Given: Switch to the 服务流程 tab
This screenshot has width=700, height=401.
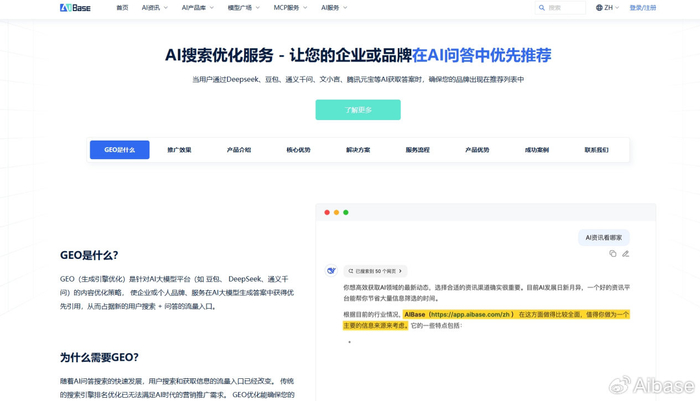Looking at the screenshot, I should (x=417, y=150).
